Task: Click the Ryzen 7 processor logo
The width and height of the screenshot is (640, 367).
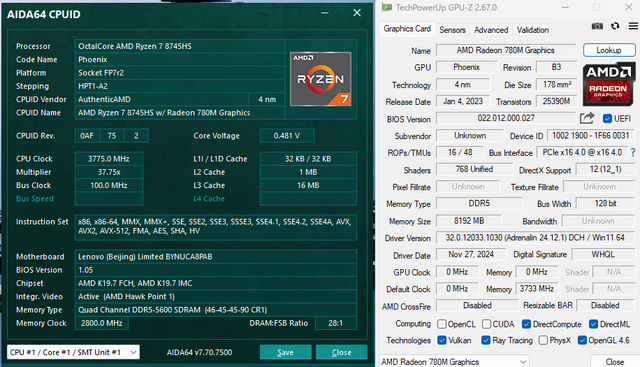Action: coord(320,79)
